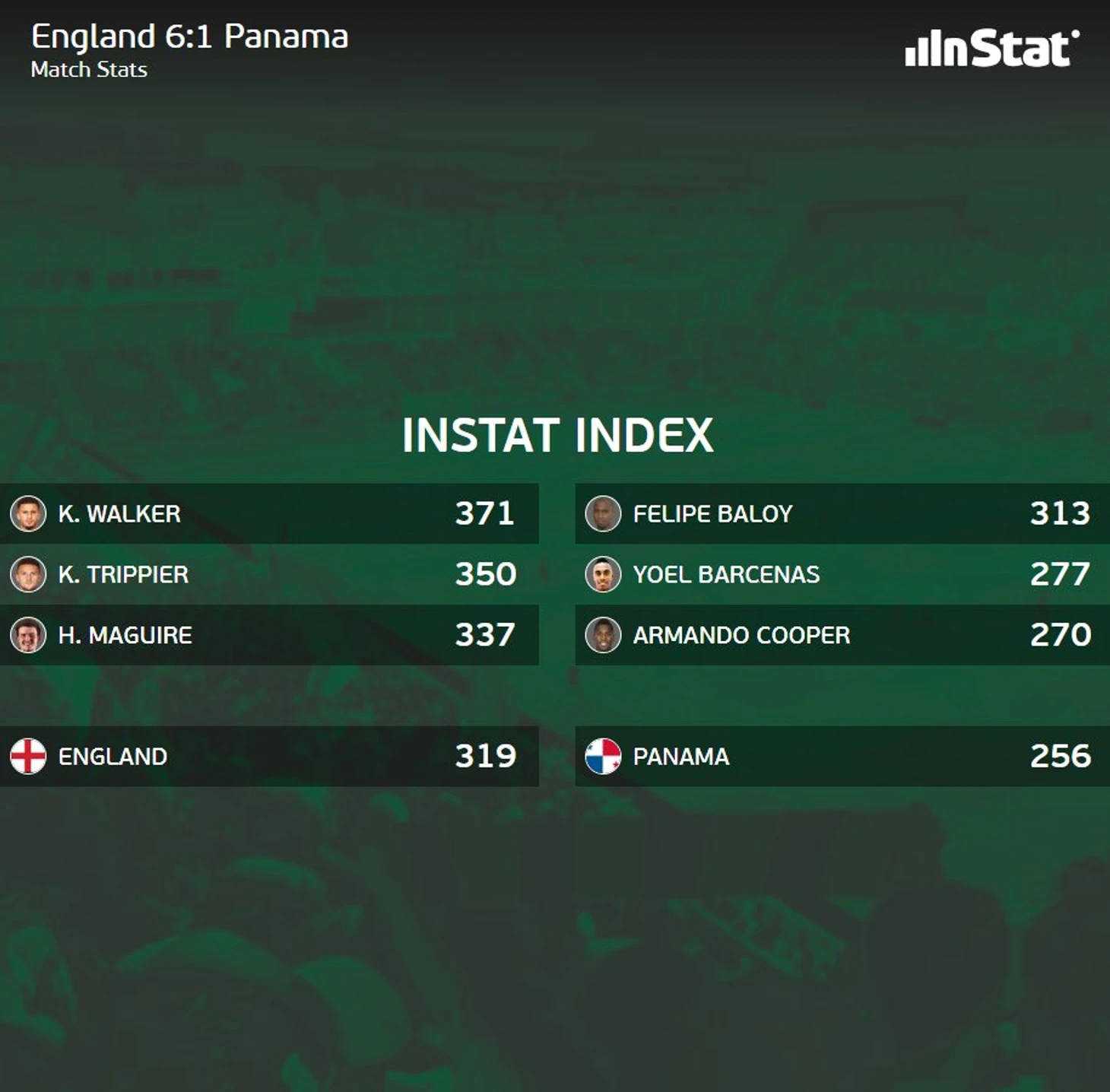Select the FELIPE BALOY name label

pyautogui.click(x=712, y=514)
